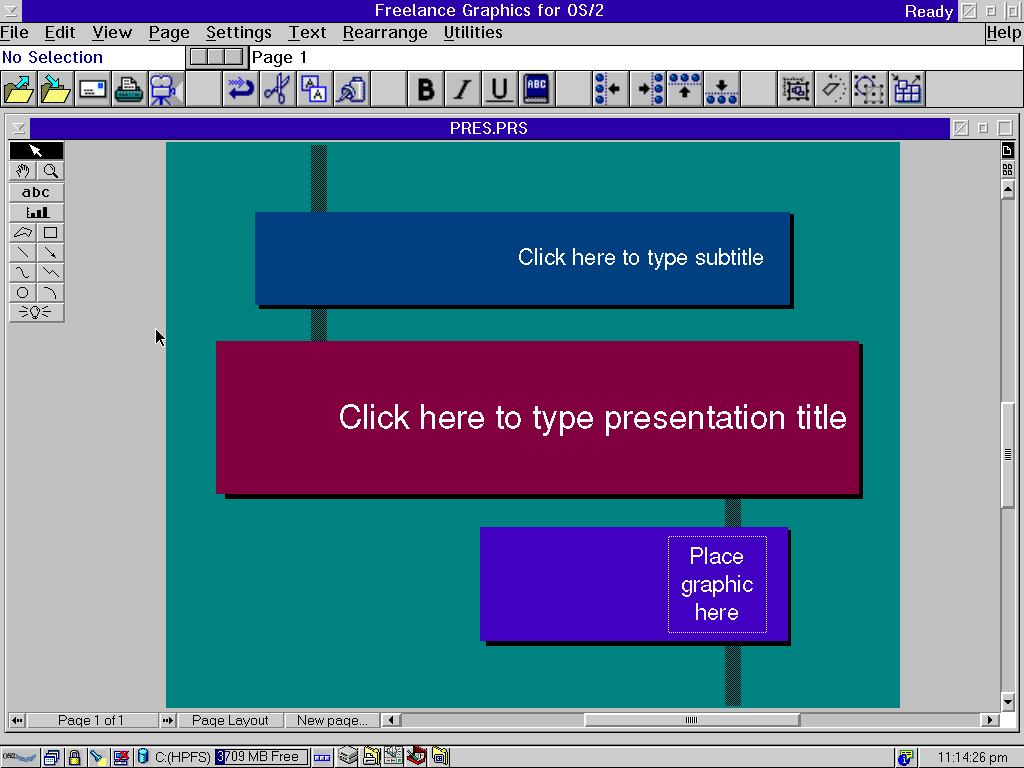1024x768 pixels.
Task: Open the Utilities menu
Action: pyautogui.click(x=473, y=33)
